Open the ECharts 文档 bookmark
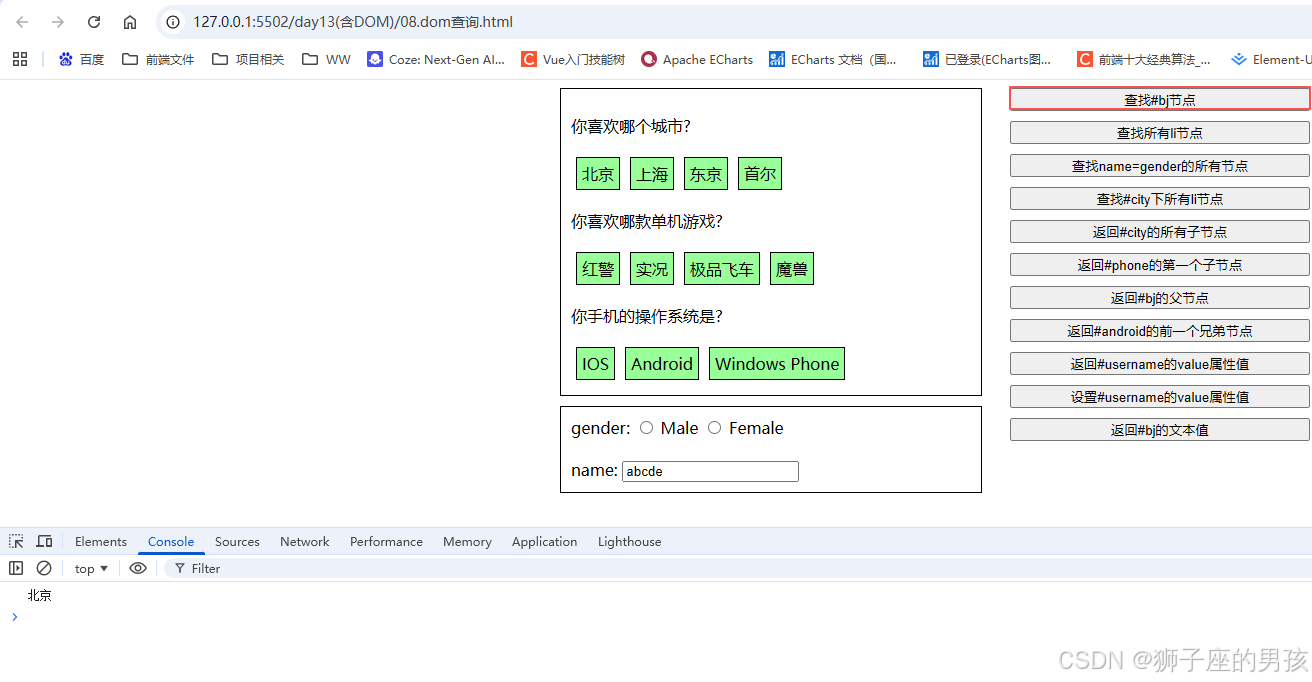Screen dimensions: 1312x682 click(833, 59)
